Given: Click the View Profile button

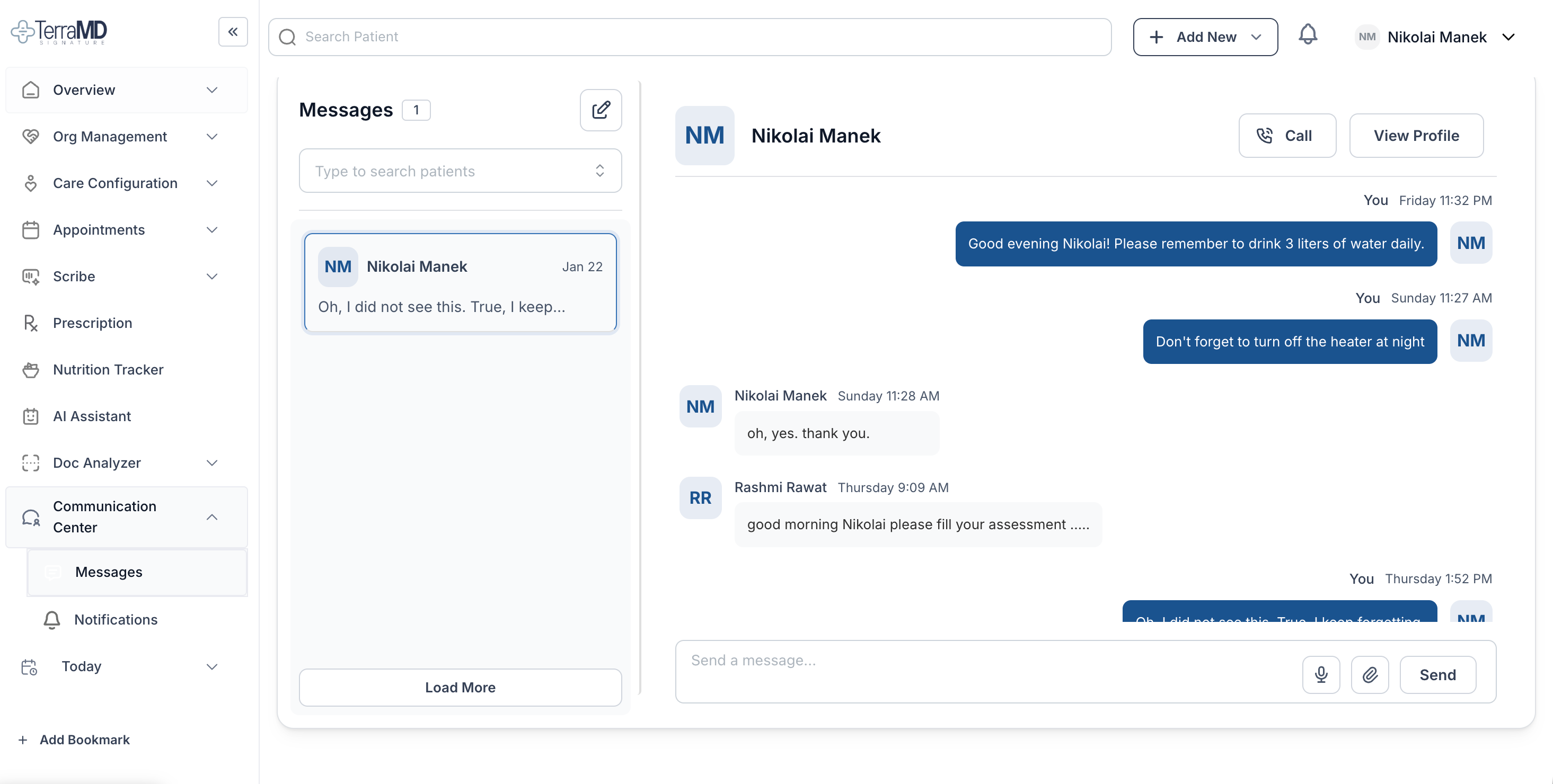Looking at the screenshot, I should point(1416,135).
